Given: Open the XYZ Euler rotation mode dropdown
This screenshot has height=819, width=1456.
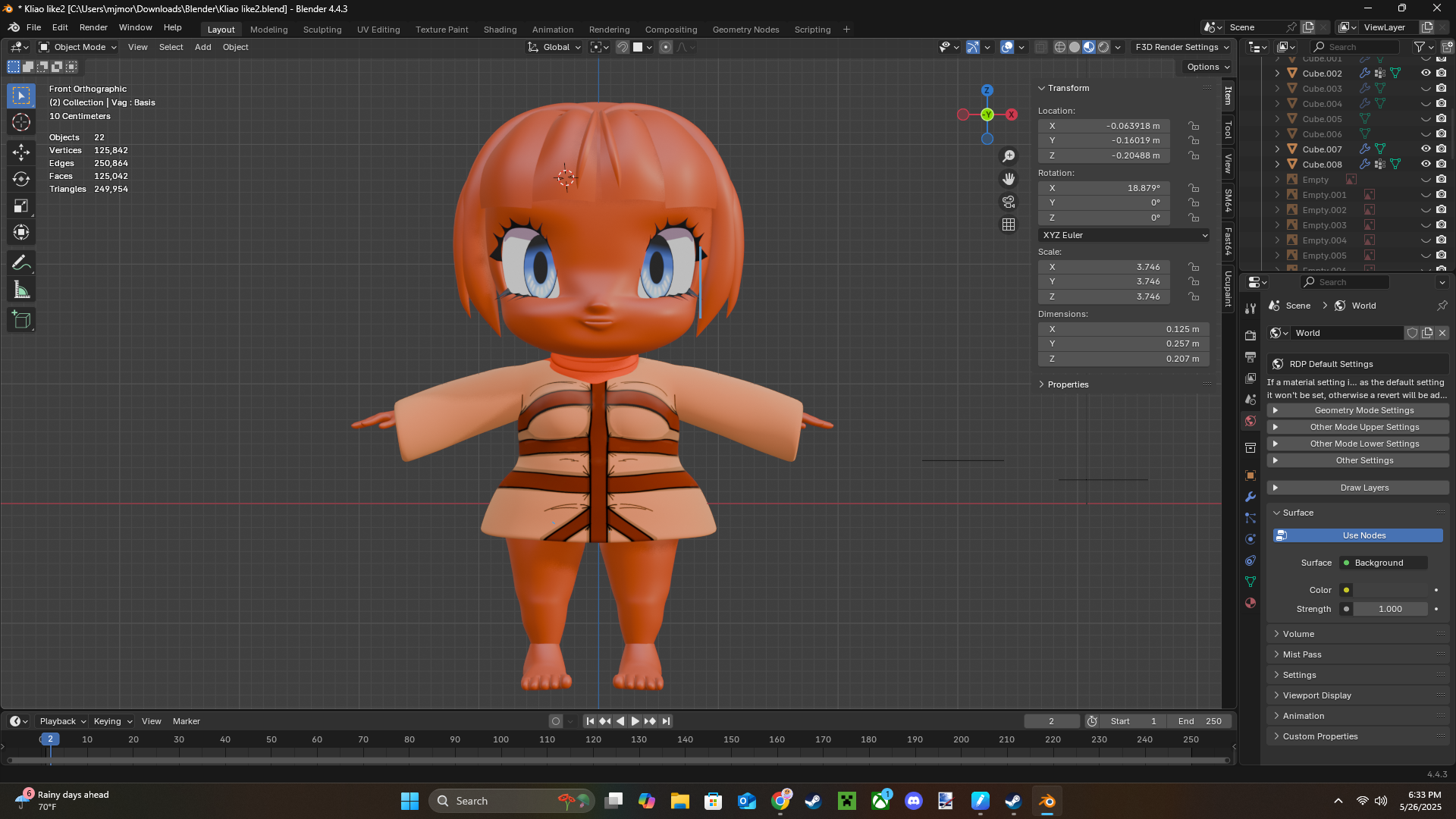Looking at the screenshot, I should [1124, 235].
